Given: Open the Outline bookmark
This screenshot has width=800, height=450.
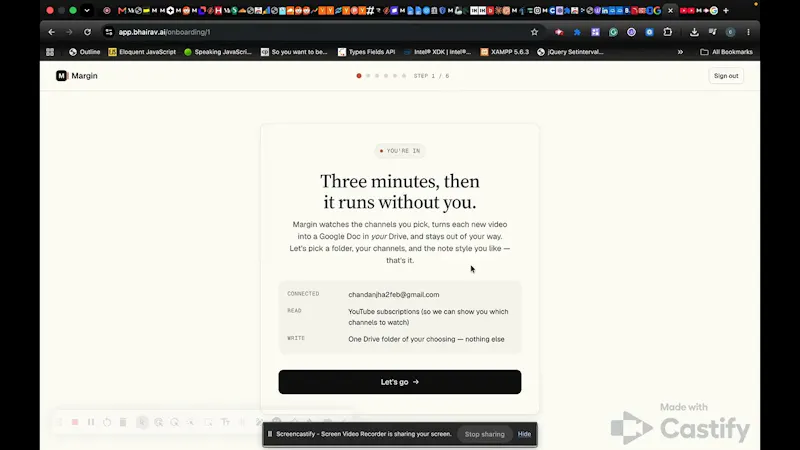Looking at the screenshot, I should pyautogui.click(x=85, y=52).
